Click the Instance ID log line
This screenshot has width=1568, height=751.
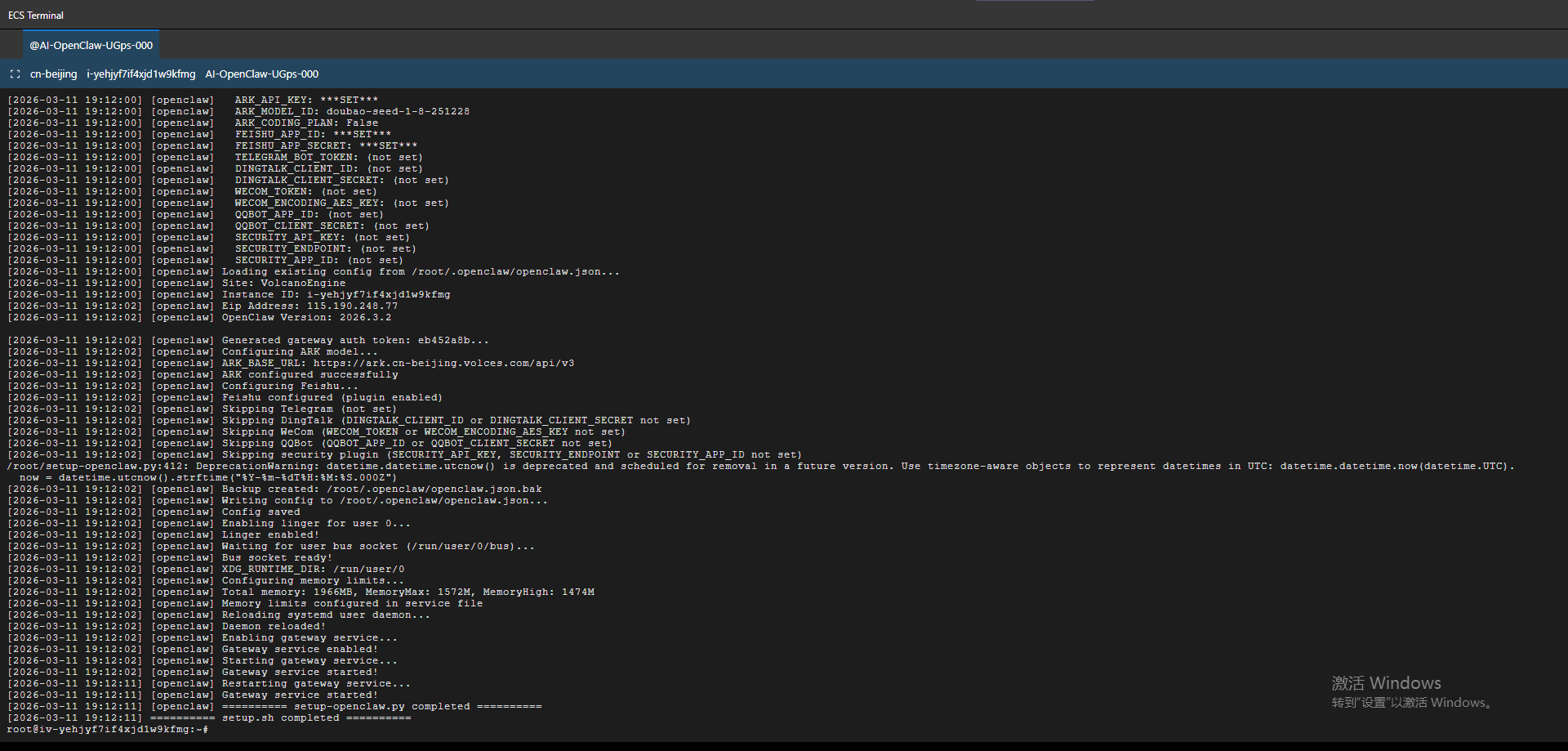(229, 295)
